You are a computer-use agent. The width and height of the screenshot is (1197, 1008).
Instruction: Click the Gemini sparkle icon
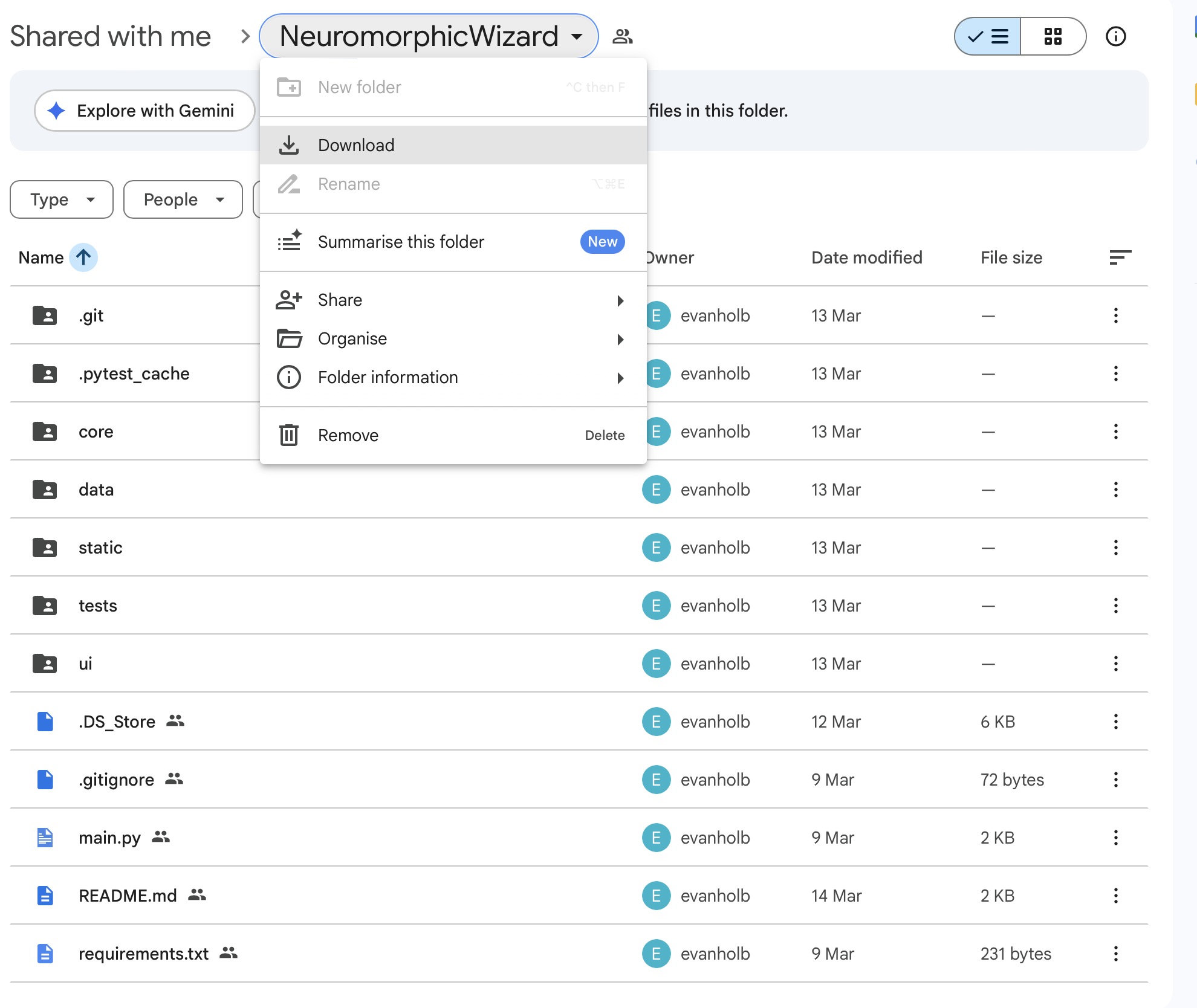pyautogui.click(x=56, y=111)
